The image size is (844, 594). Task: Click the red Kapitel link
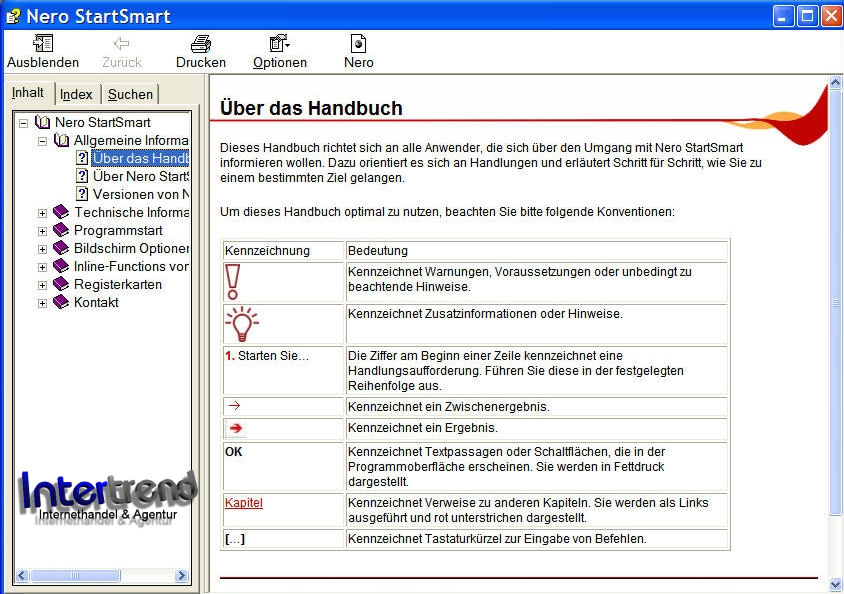(244, 503)
